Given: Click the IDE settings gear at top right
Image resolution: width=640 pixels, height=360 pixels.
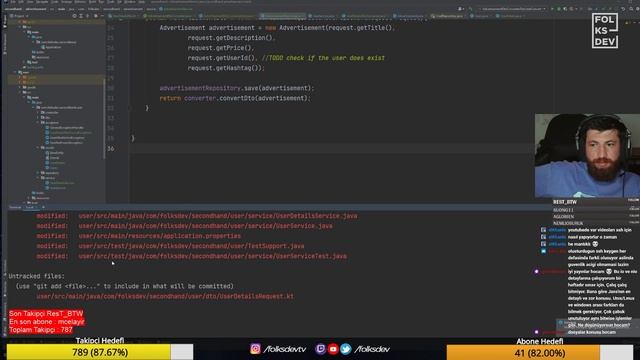Looking at the screenshot, I should tap(638, 9).
